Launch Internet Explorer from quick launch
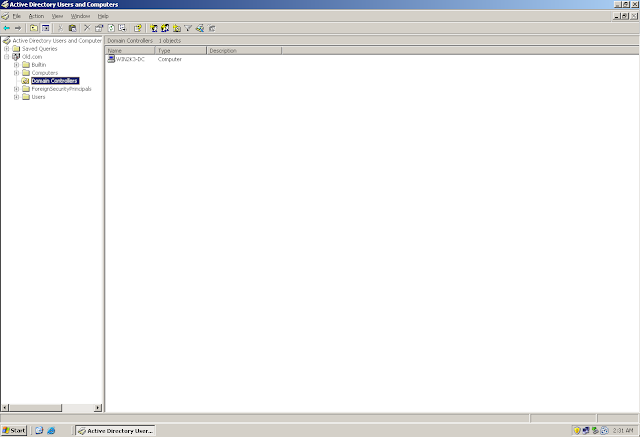 (x=51, y=430)
